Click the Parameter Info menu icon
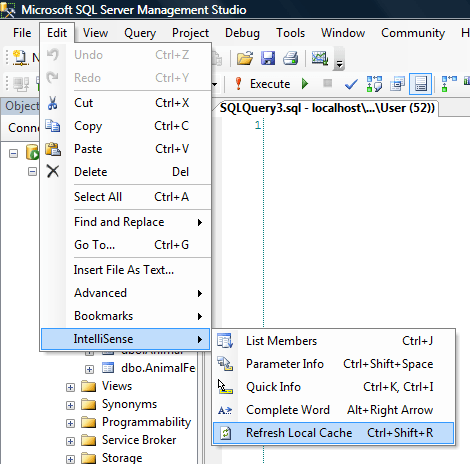 (x=225, y=364)
